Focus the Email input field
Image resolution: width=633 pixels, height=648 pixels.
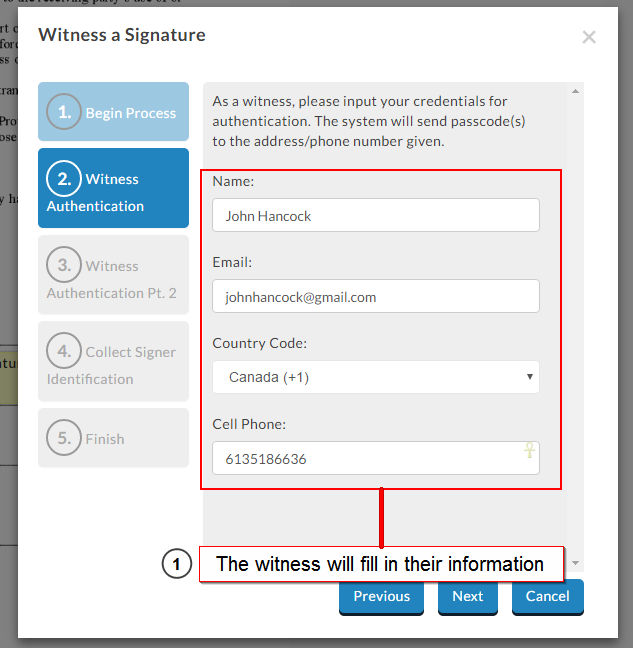pyautogui.click(x=375, y=296)
